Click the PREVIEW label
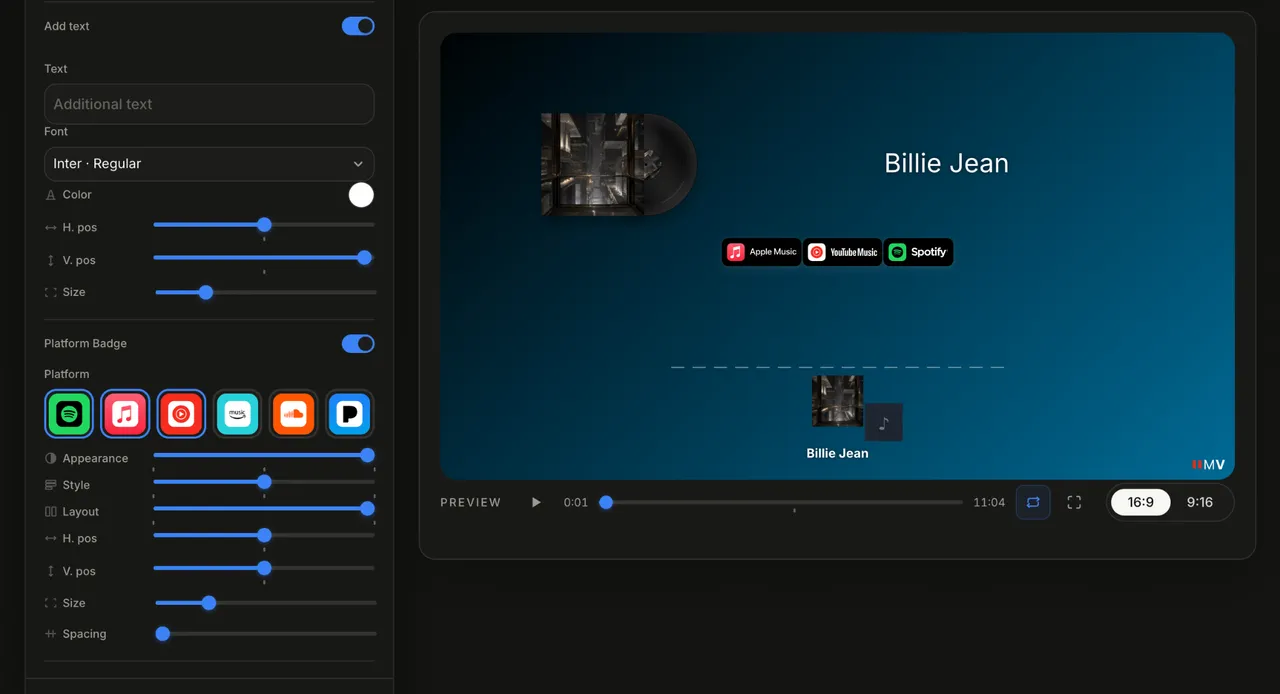The image size is (1280, 694). pos(471,502)
